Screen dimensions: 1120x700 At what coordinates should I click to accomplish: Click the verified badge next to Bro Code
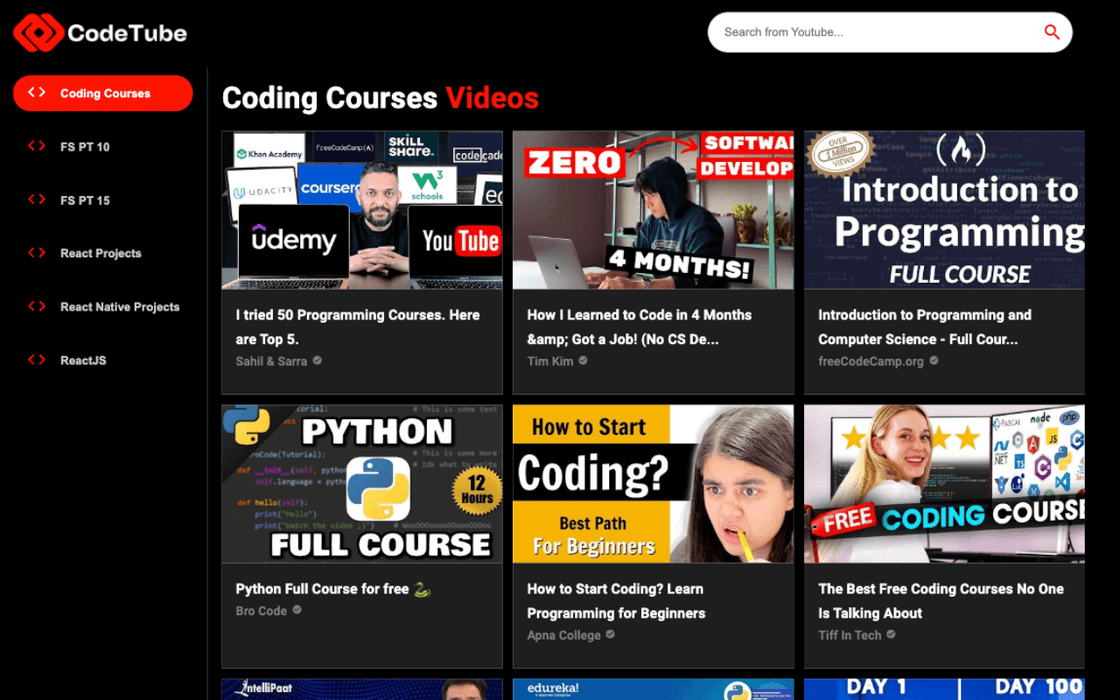296,610
